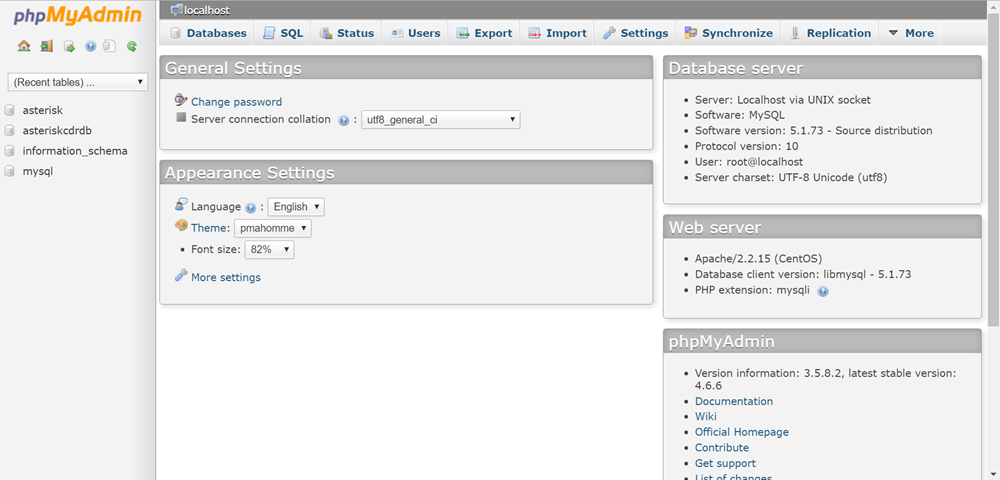The height and width of the screenshot is (480, 1000).
Task: Click the 'User: root@localhost' text
Action: tap(749, 162)
